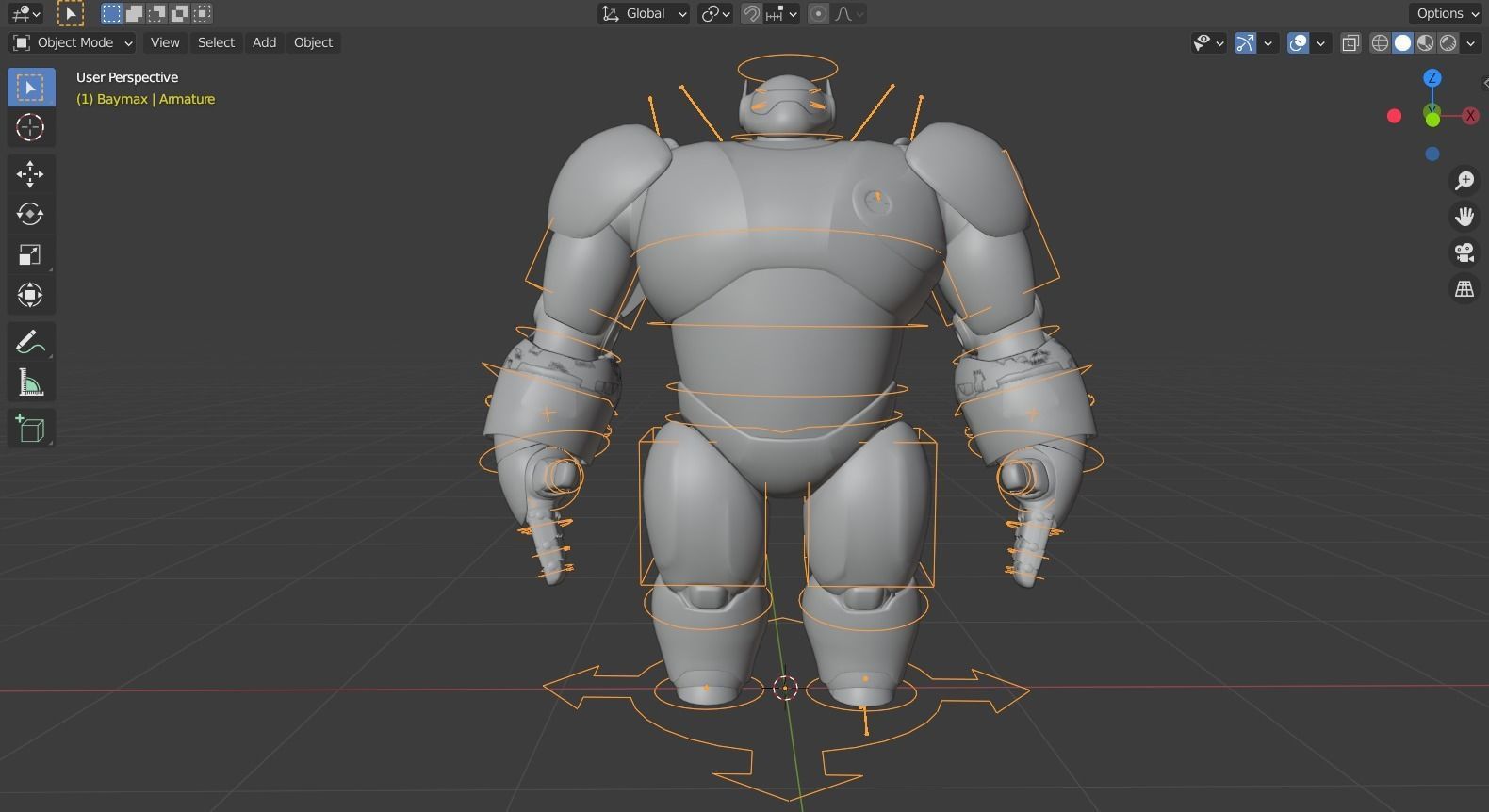The height and width of the screenshot is (812, 1489).
Task: Select the Select Box tool
Action: [x=31, y=87]
